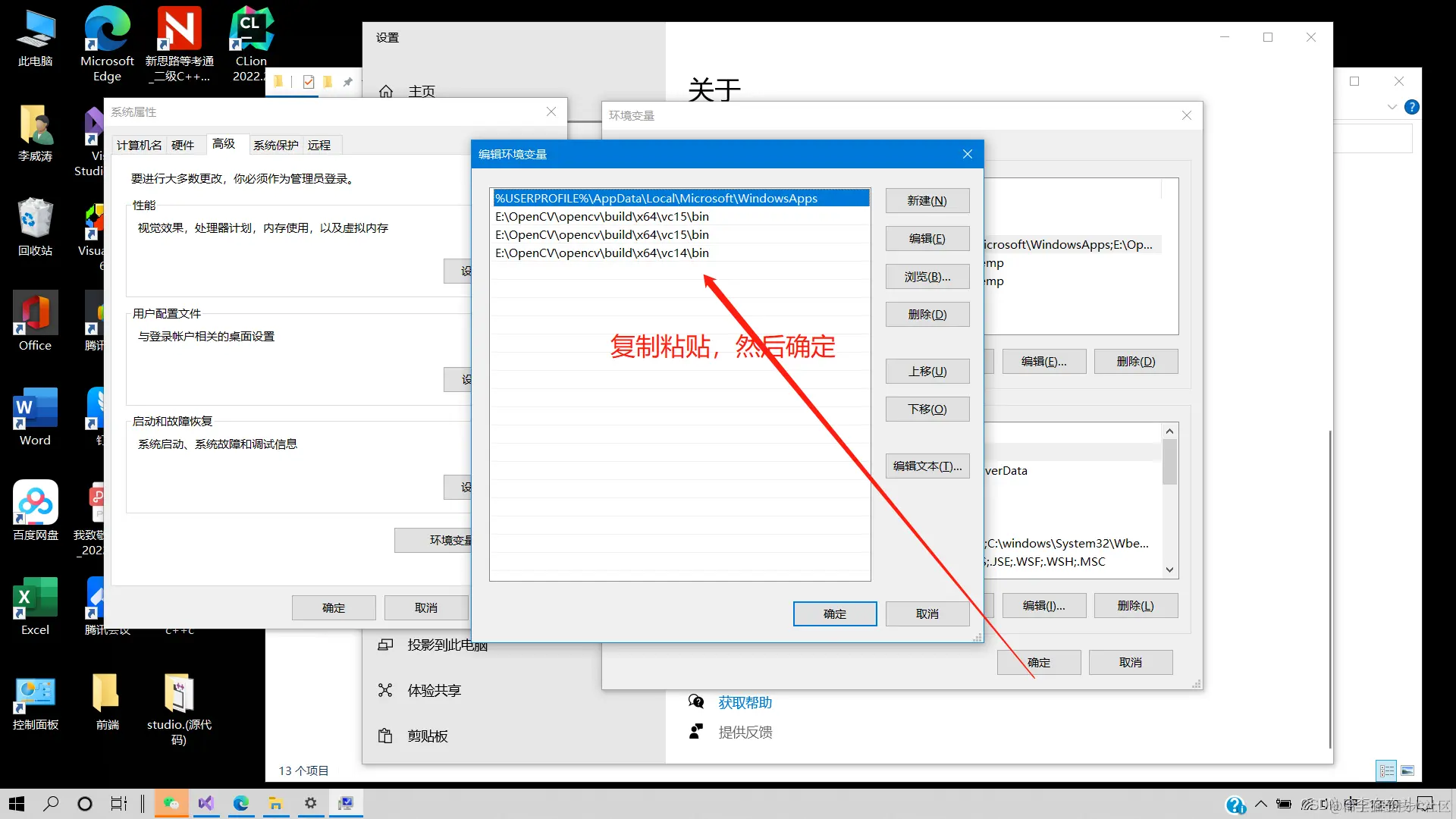Image resolution: width=1456 pixels, height=819 pixels.
Task: Open the 获取帮助 link
Action: click(745, 702)
